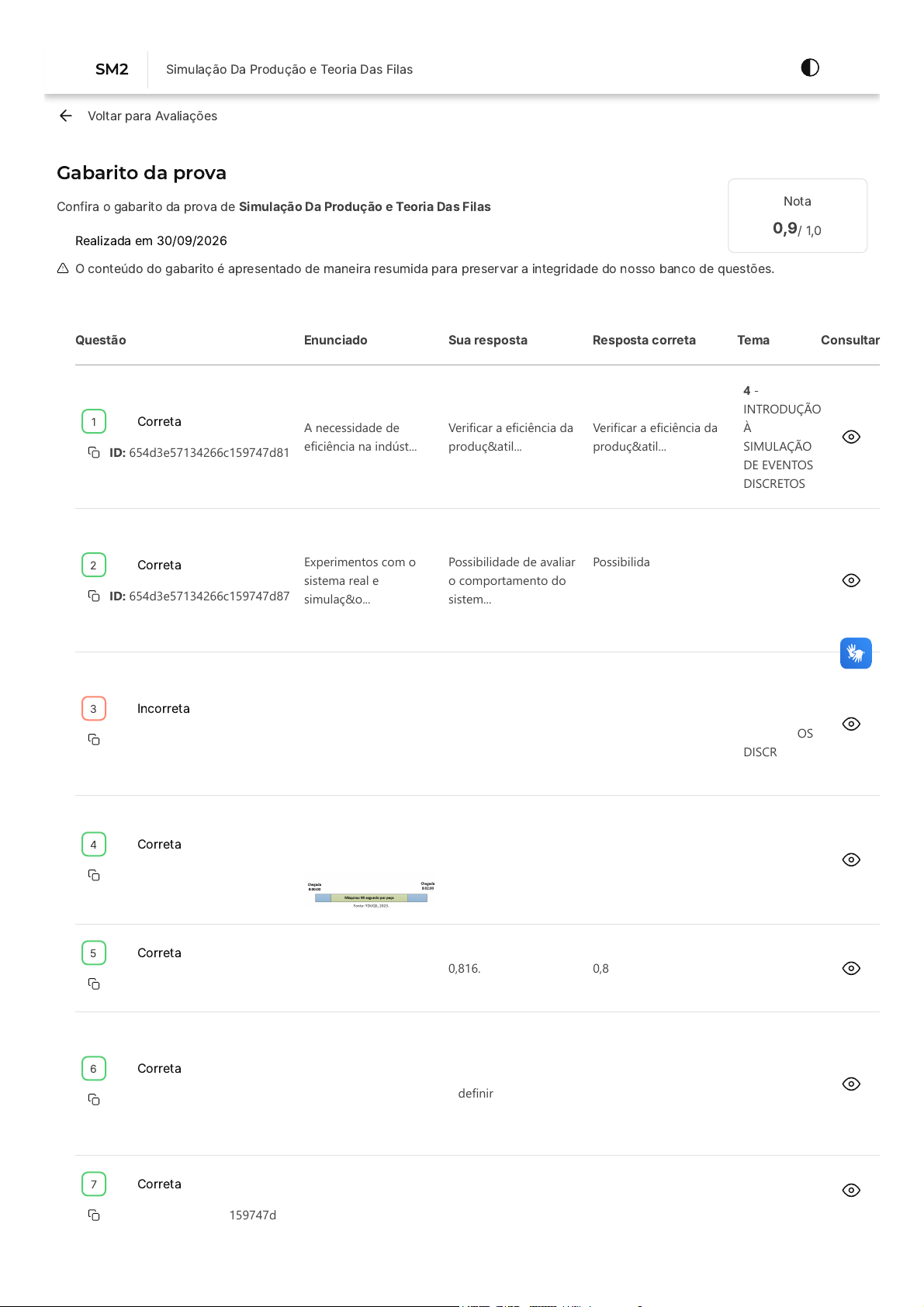Viewport: 924px width, 1307px height.
Task: Click the Nota score box
Action: pos(798,216)
